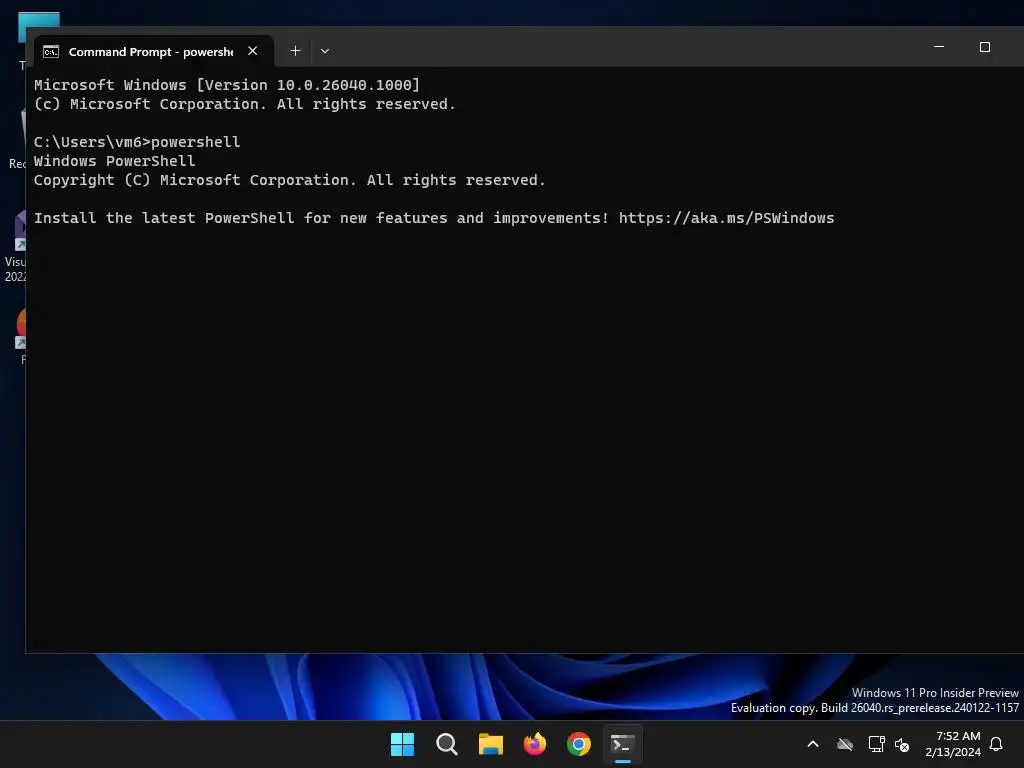Screen dimensions: 1024x768
Task: Click the Microsoft Windows version line
Action: point(227,85)
